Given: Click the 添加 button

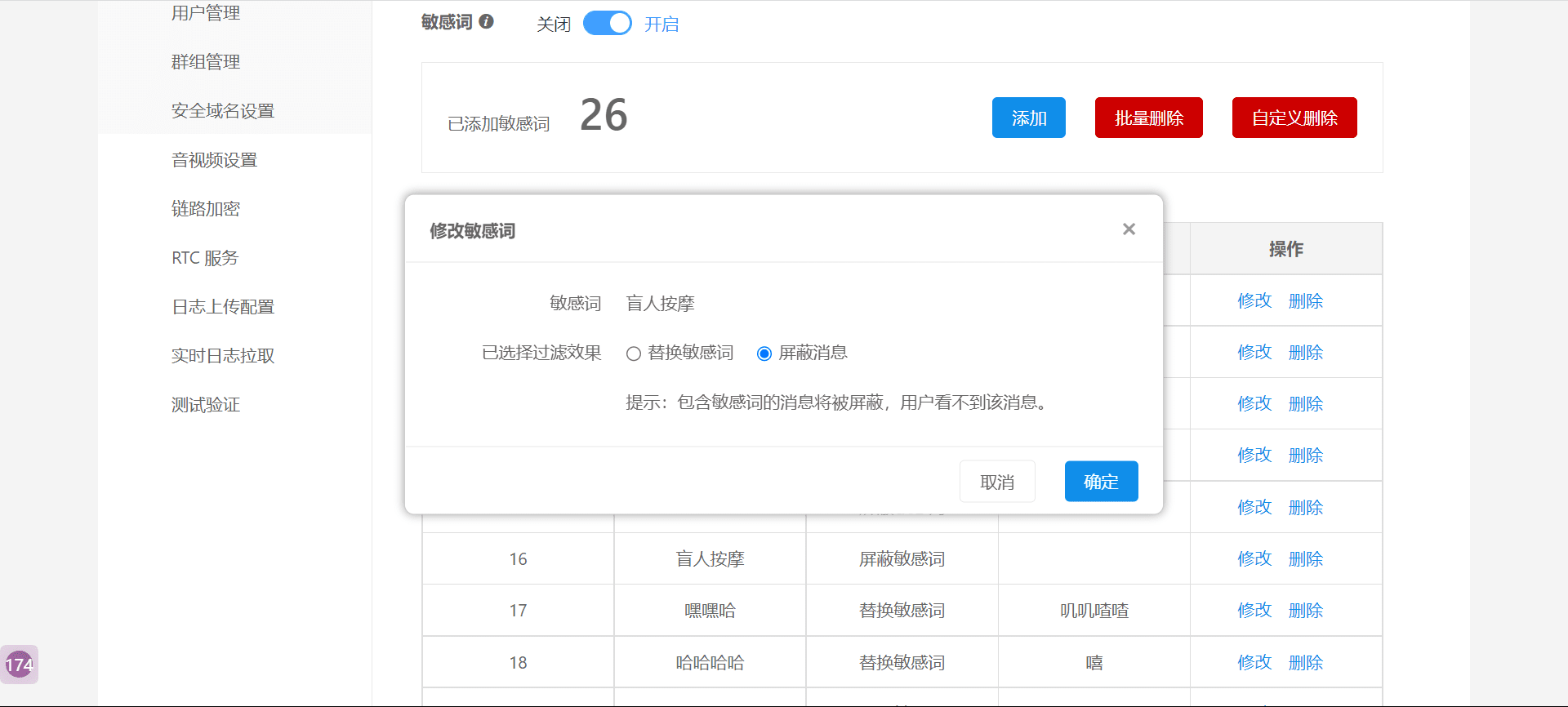Looking at the screenshot, I should [1029, 118].
